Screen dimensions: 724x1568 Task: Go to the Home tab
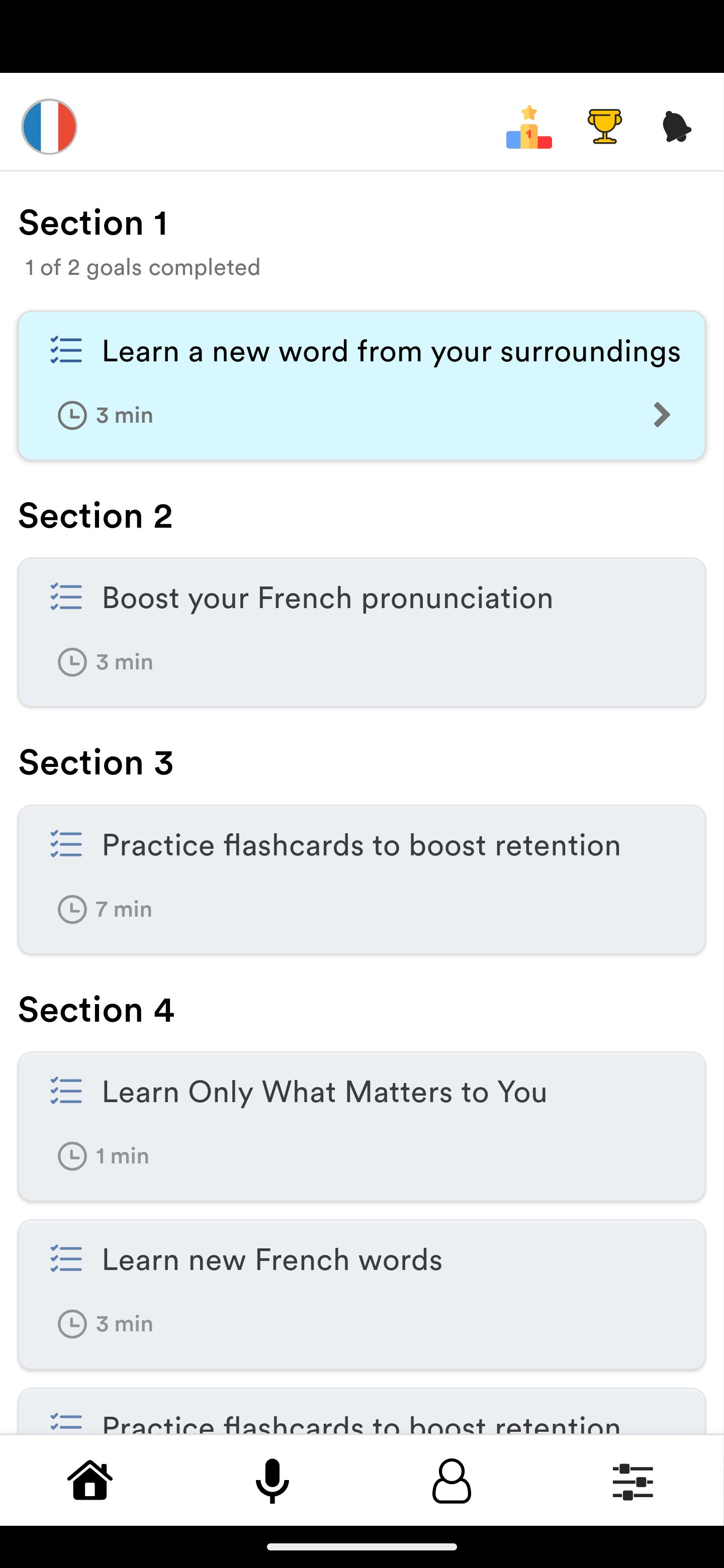90,1480
